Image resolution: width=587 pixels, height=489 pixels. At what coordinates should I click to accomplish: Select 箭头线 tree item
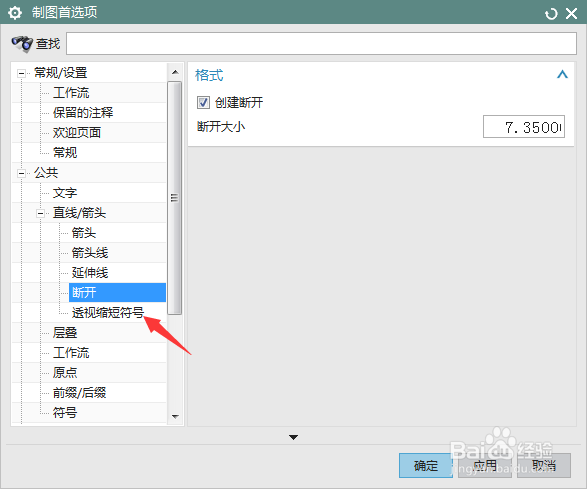[90, 253]
